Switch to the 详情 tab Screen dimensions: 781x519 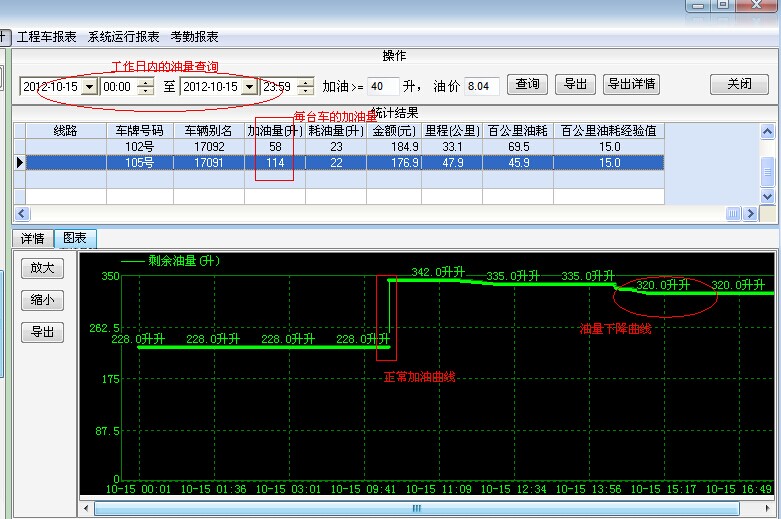point(32,239)
